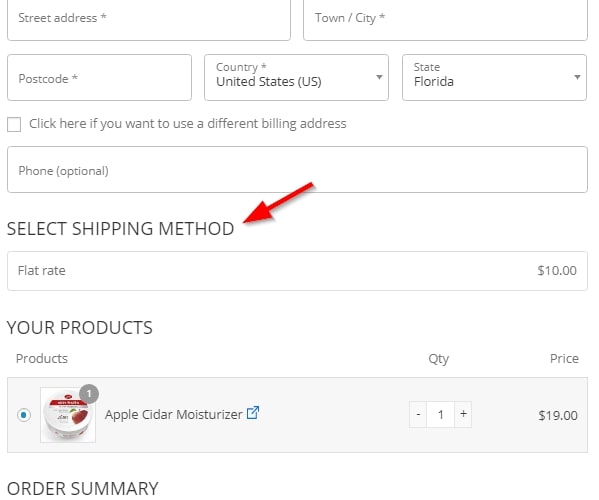Focus the Street address field

(149, 19)
